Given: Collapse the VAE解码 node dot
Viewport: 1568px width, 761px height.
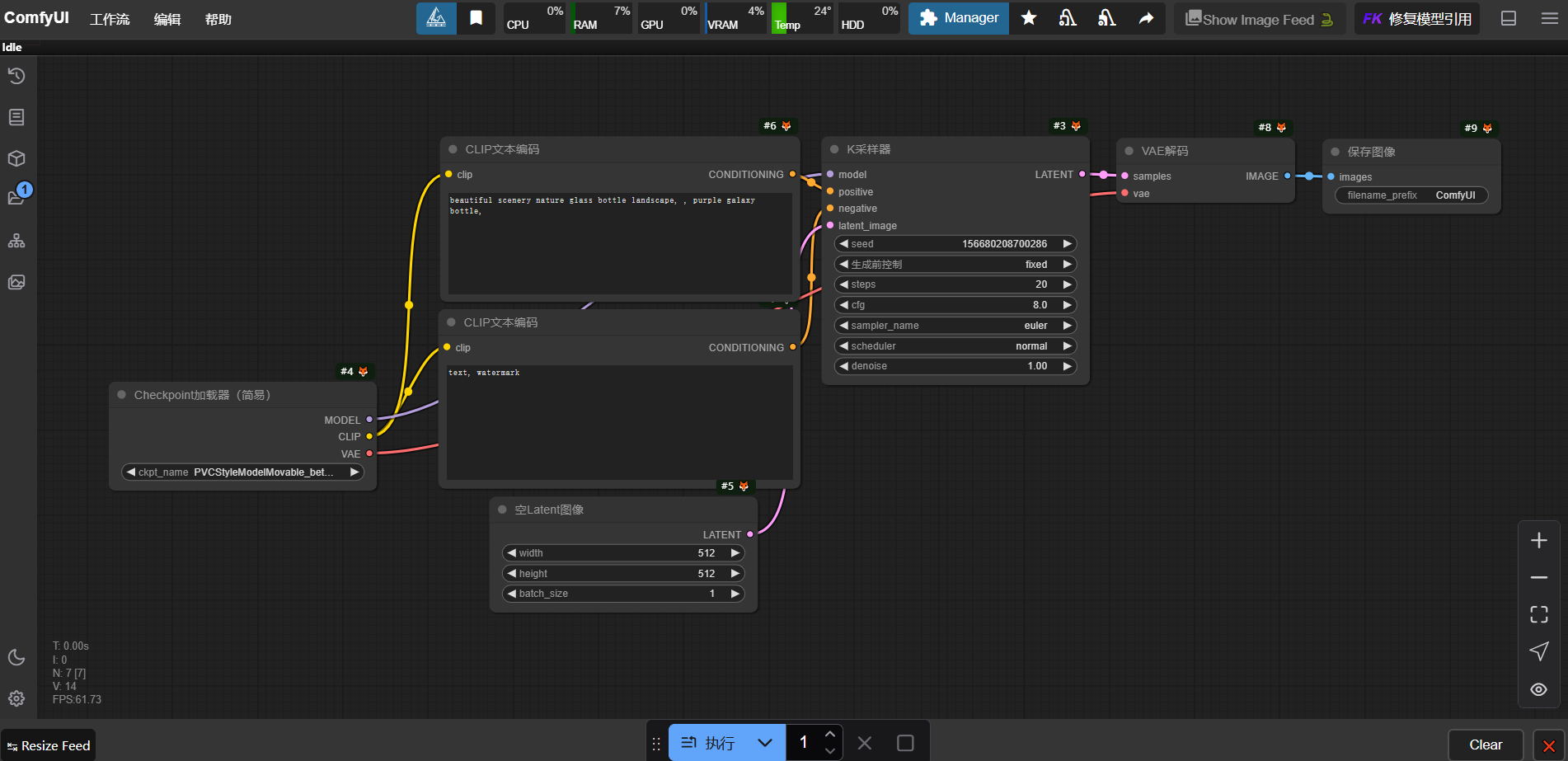Looking at the screenshot, I should tap(1129, 151).
